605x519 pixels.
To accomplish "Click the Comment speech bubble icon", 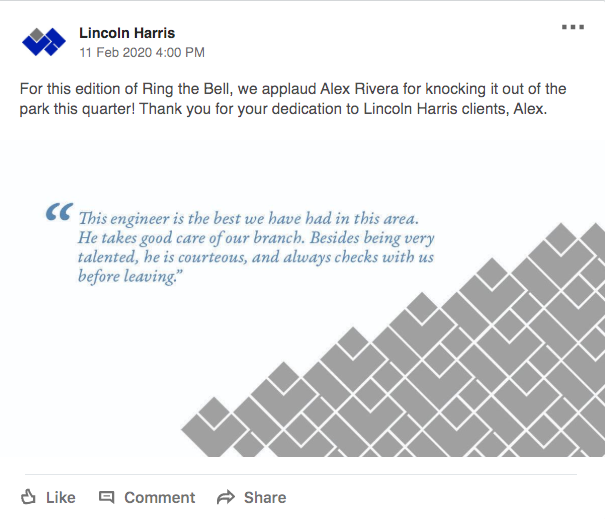I will [x=108, y=497].
